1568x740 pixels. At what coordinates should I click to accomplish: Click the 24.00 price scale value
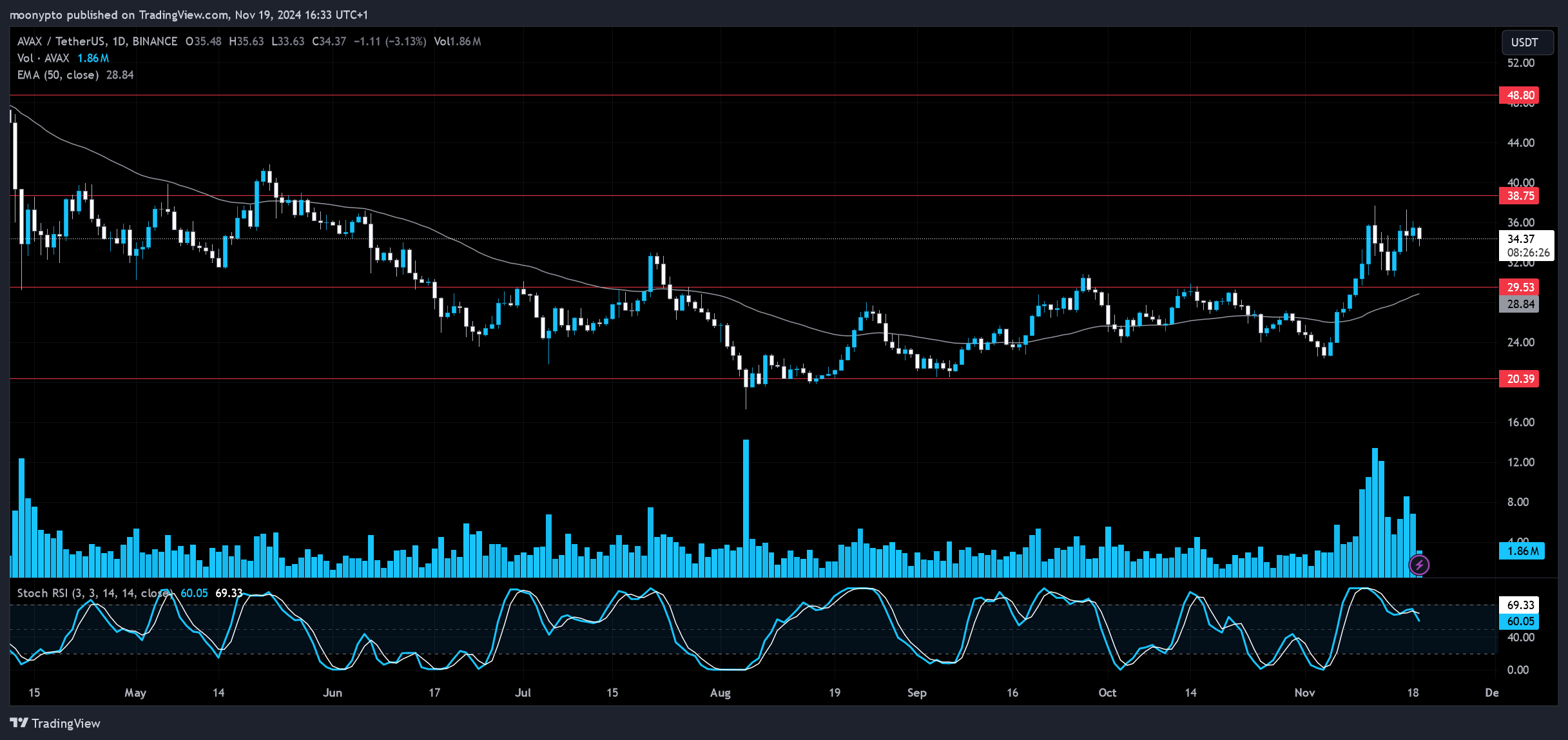tap(1520, 343)
